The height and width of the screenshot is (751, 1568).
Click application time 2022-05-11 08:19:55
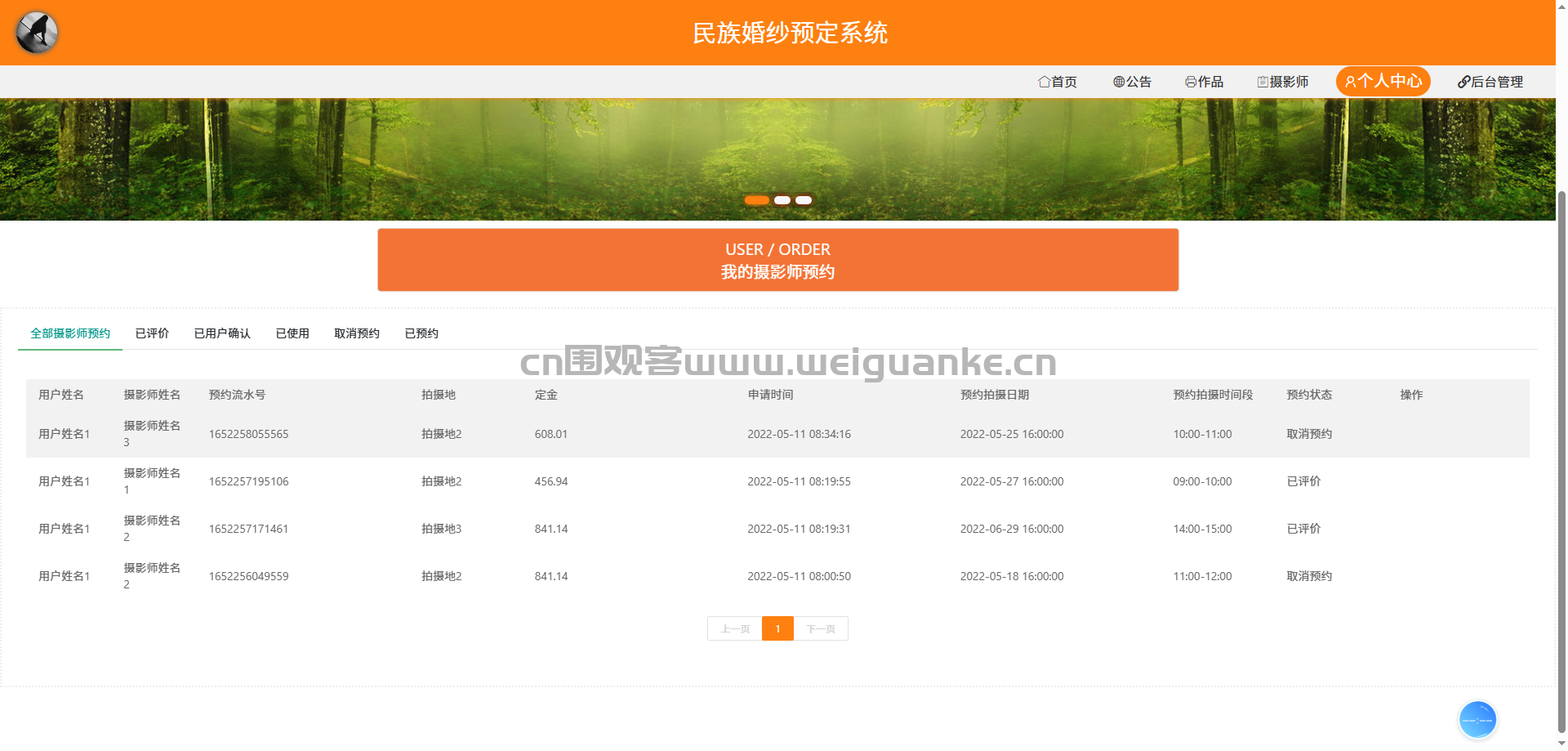pos(799,481)
